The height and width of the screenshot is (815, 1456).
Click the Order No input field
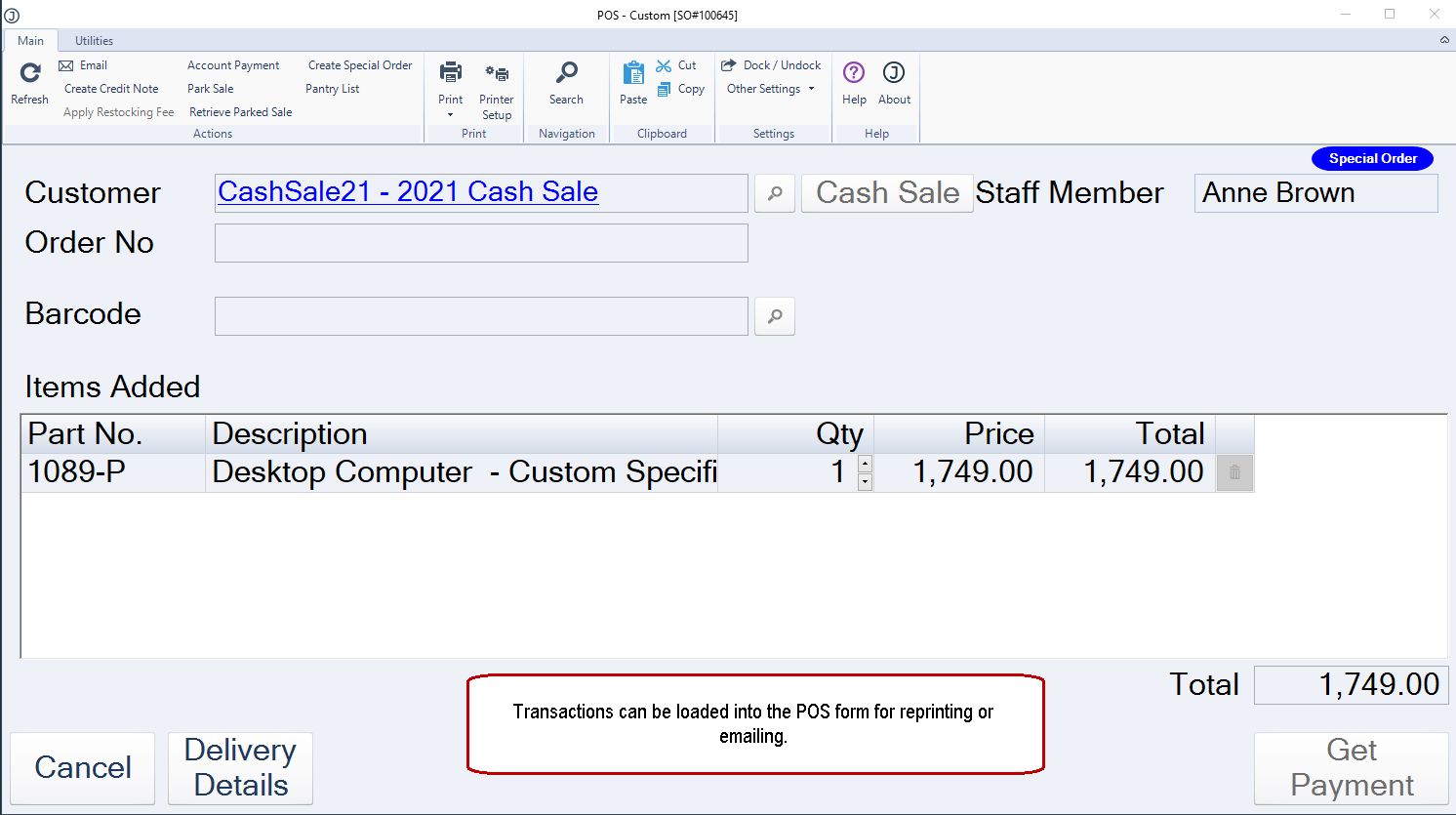[x=481, y=243]
